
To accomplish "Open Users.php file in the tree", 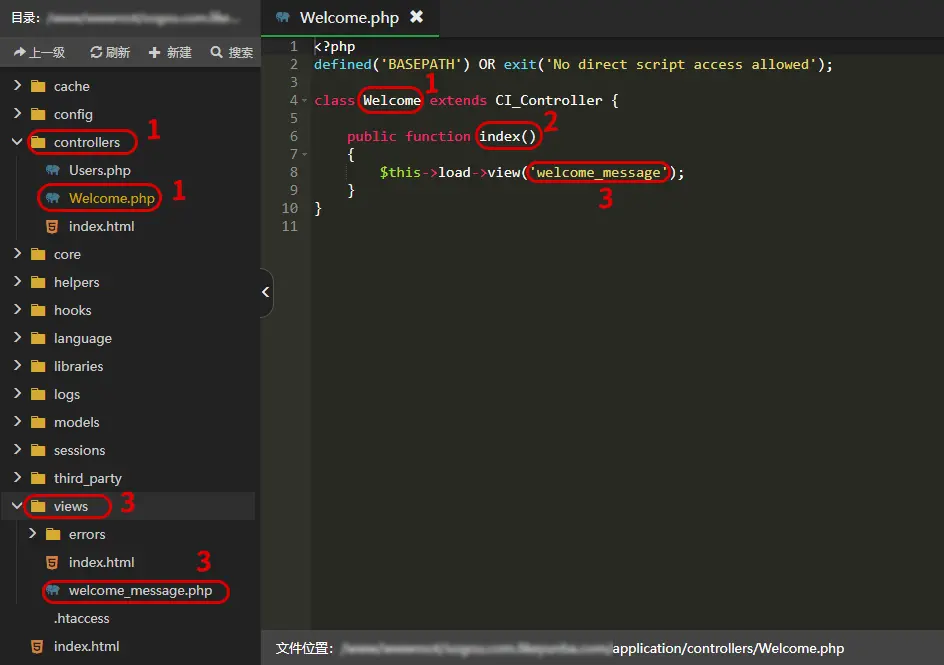I will [99, 170].
